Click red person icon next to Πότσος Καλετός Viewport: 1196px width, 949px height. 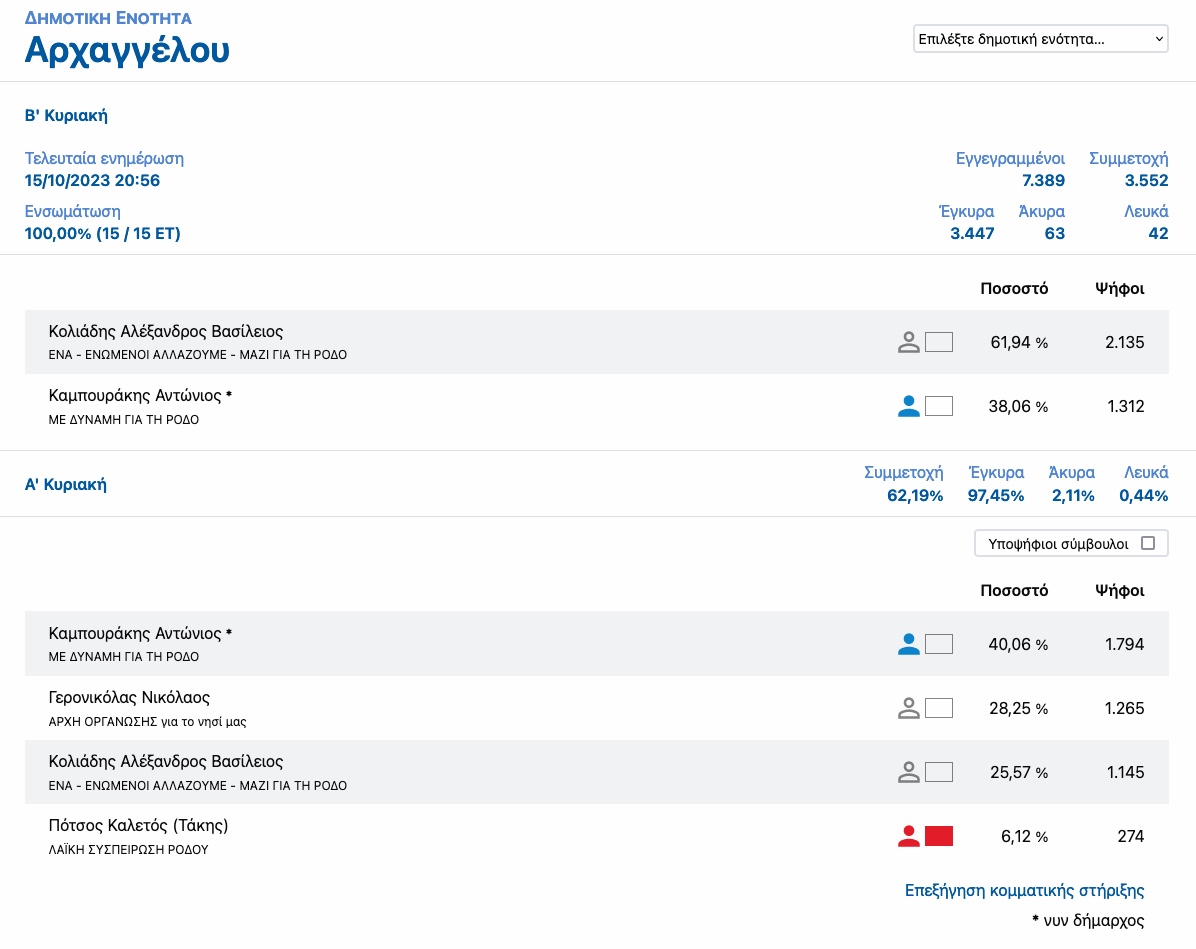pos(908,837)
